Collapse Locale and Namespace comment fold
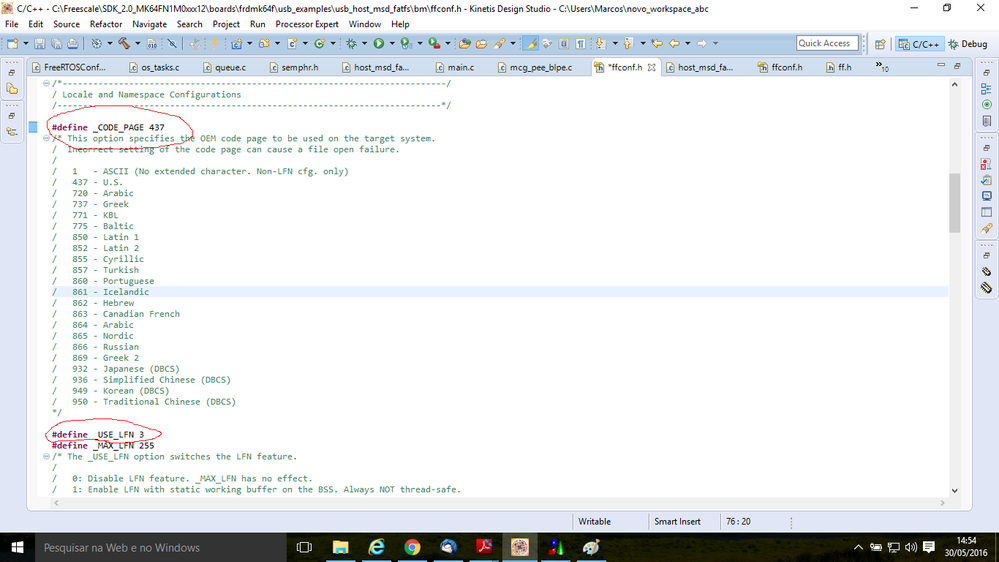 pyautogui.click(x=46, y=83)
